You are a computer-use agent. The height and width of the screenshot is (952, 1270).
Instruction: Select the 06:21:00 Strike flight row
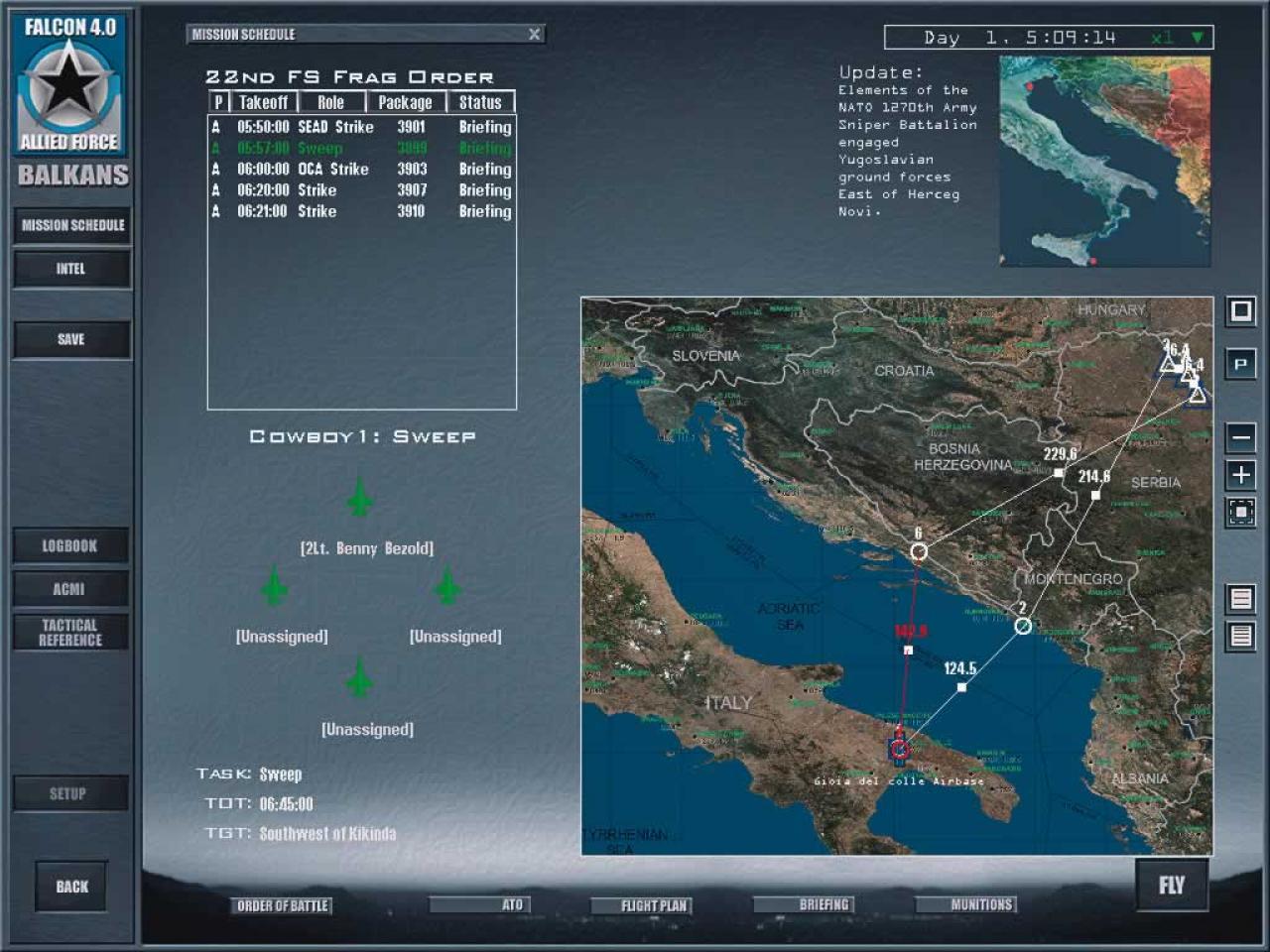coord(361,211)
